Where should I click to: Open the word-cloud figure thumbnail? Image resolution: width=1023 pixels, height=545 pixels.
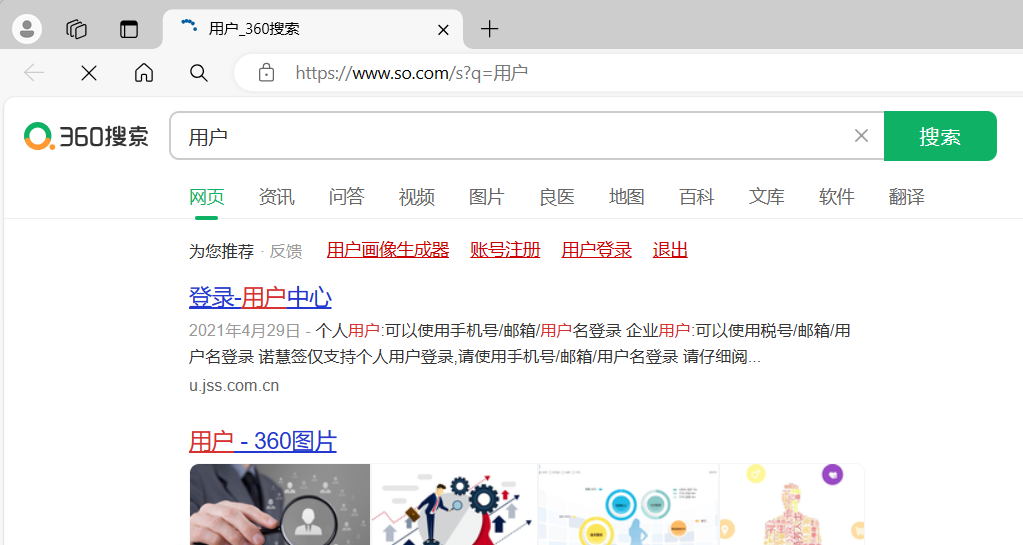(x=792, y=505)
